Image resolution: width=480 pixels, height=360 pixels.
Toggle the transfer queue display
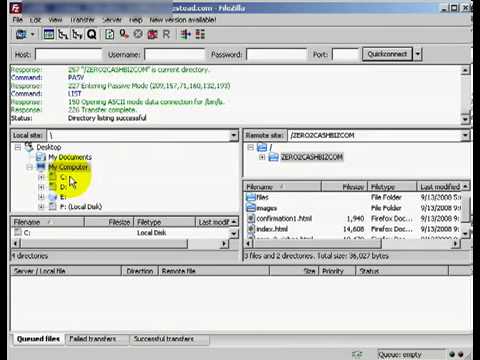tap(92, 34)
